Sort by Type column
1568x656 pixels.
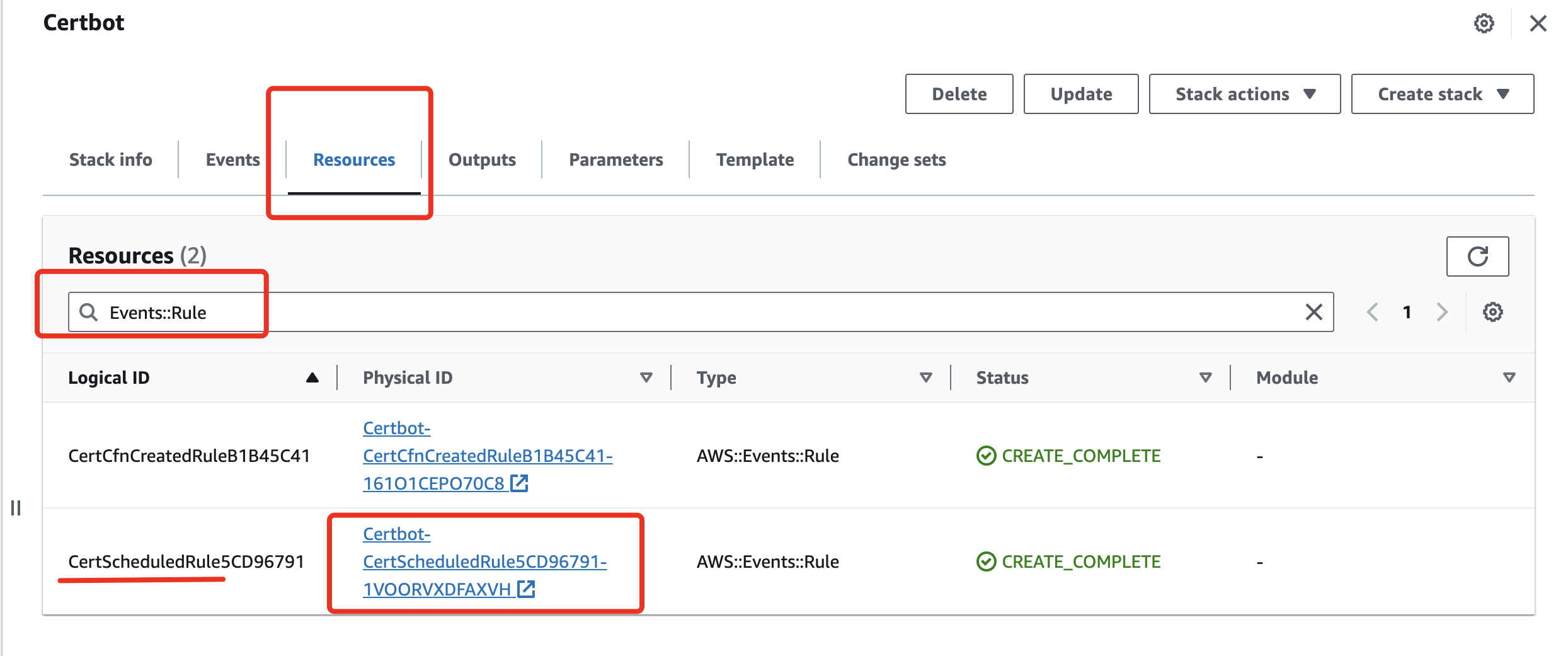[x=925, y=377]
